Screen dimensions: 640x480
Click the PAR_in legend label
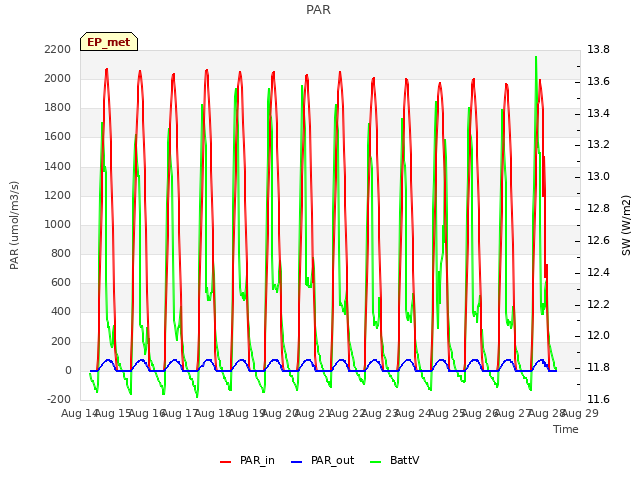point(257,461)
